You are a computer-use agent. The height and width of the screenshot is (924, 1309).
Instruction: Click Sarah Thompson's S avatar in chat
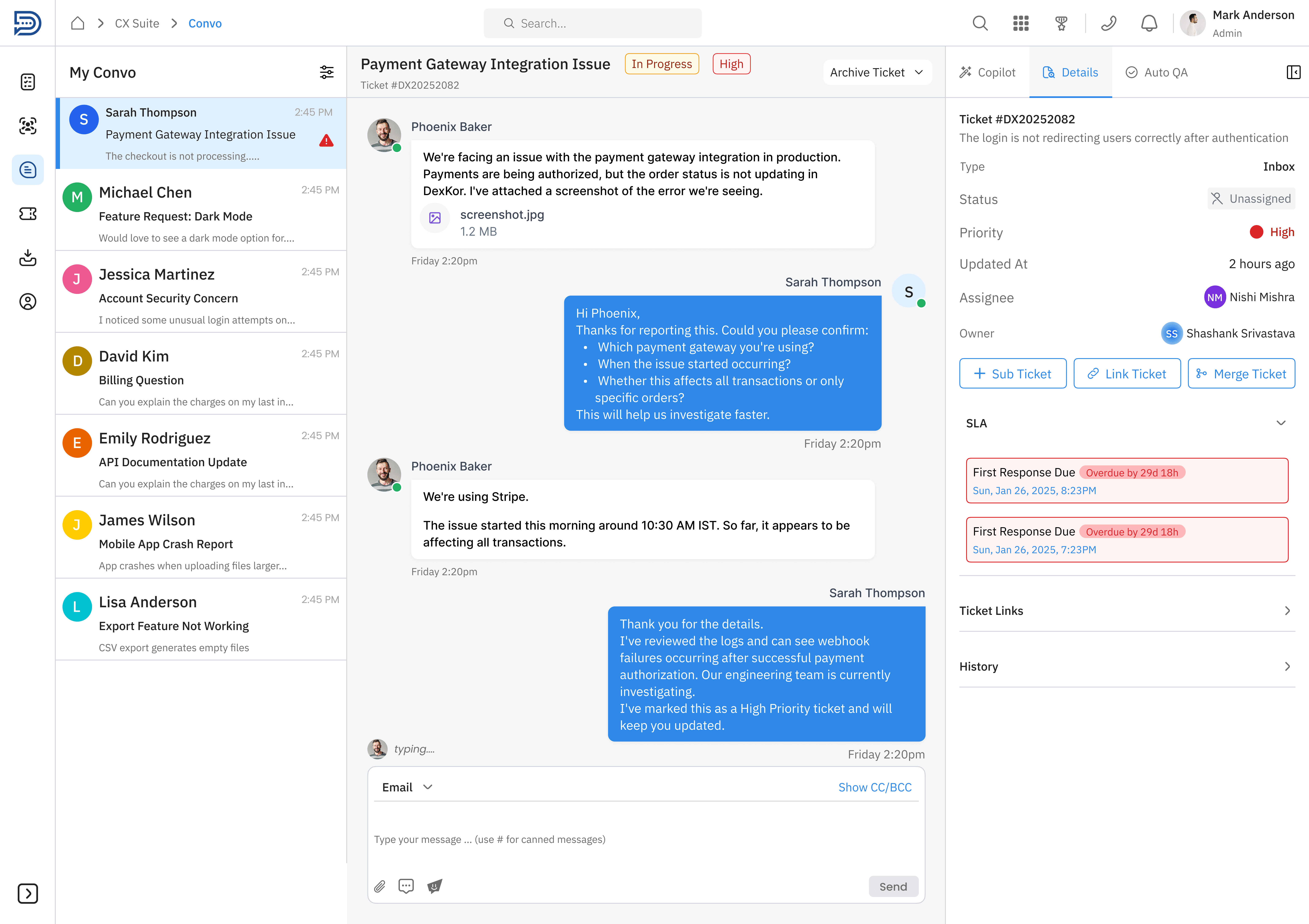tap(909, 291)
